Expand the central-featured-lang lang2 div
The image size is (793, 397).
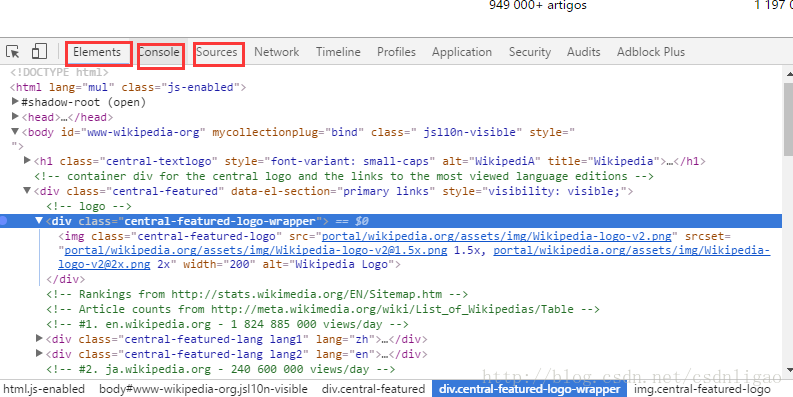(39, 353)
